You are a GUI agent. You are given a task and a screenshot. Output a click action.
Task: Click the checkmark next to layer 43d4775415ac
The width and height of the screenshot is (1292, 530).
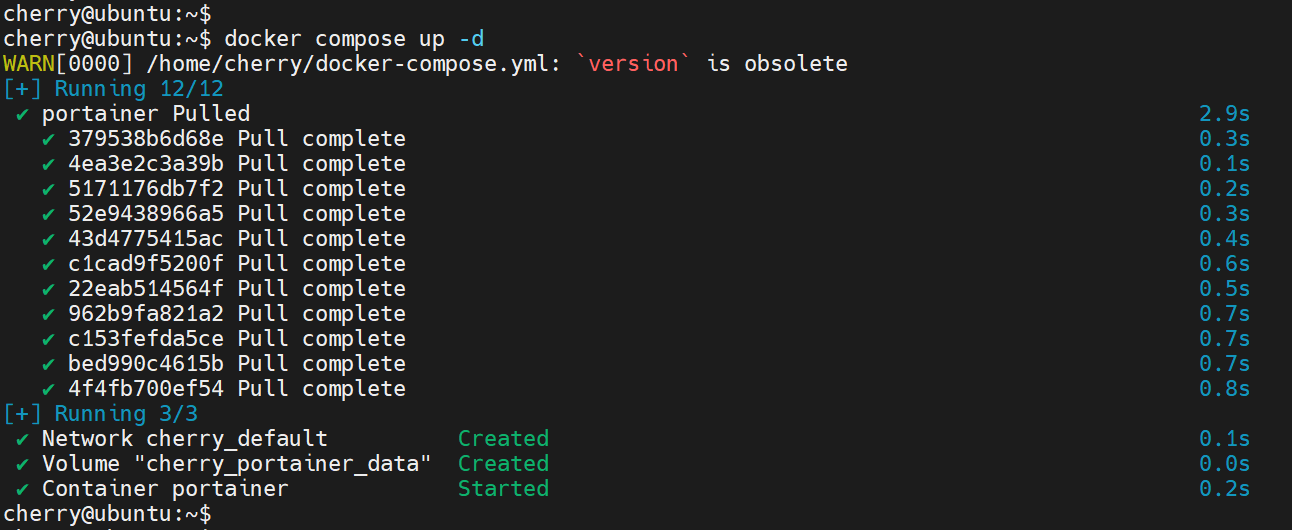click(48, 239)
